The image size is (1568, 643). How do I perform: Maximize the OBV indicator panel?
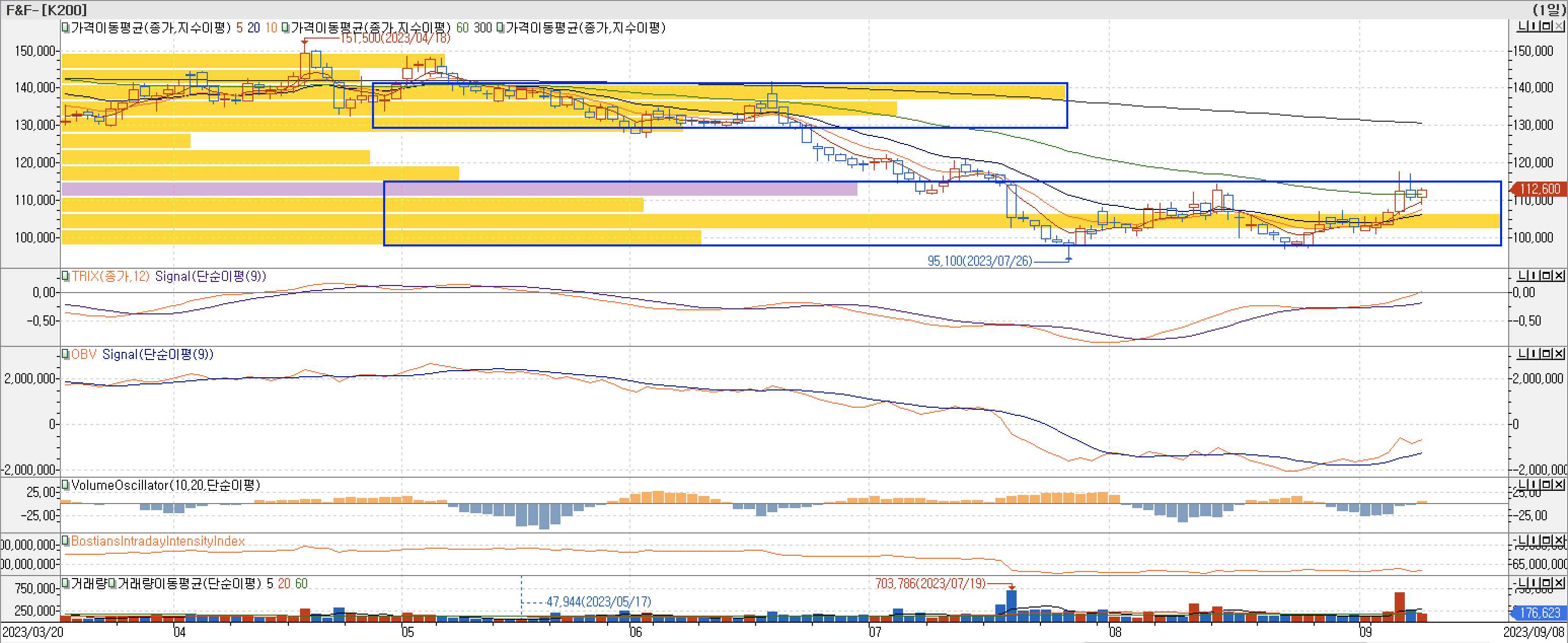coord(1548,353)
